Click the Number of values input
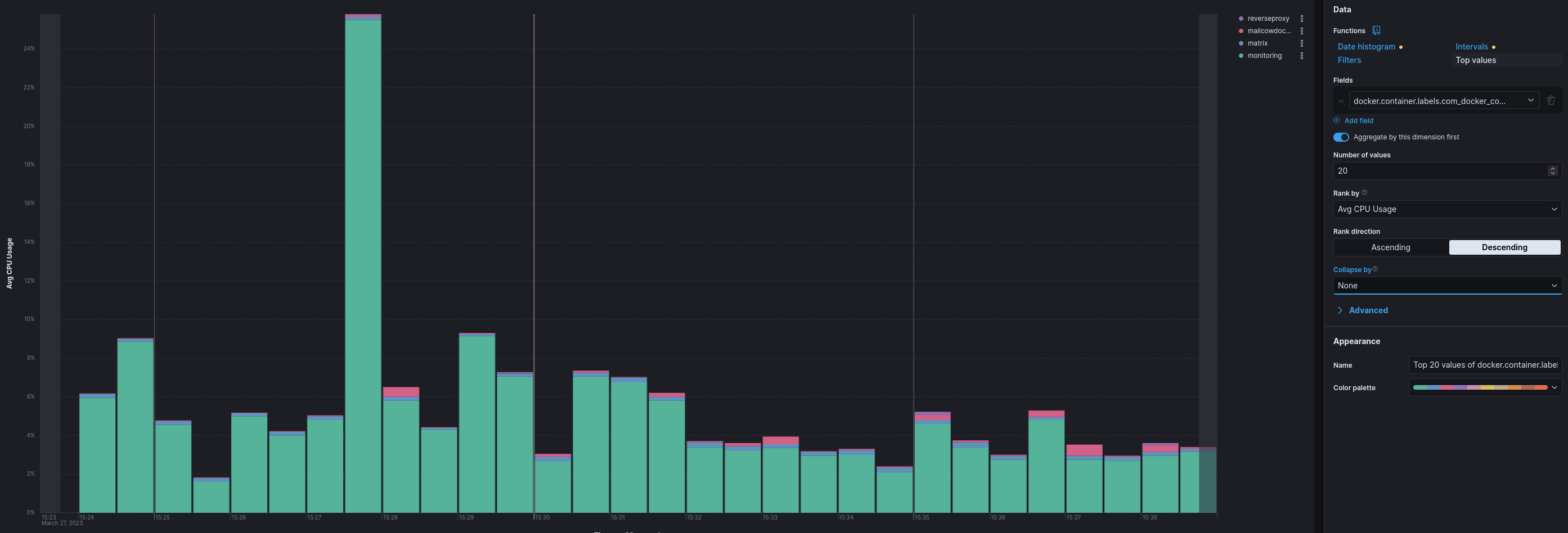 point(1440,171)
